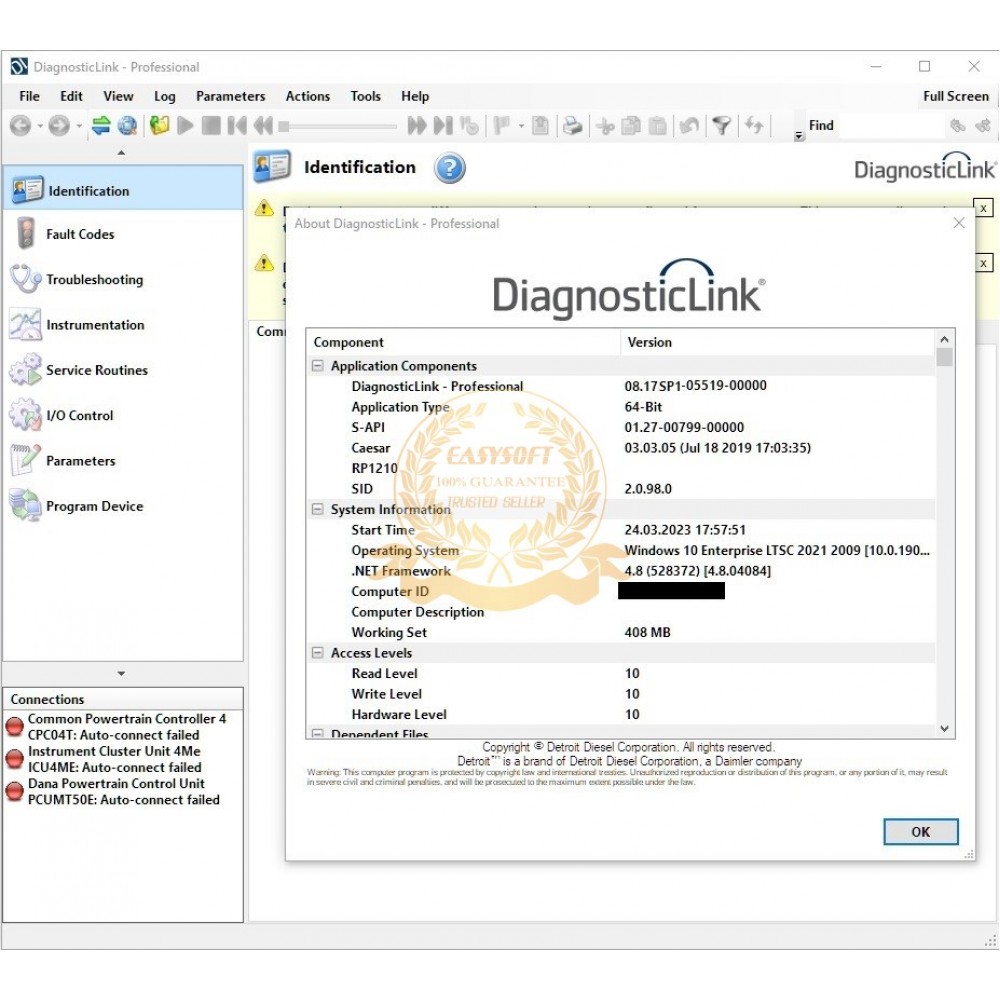Image resolution: width=1000 pixels, height=1000 pixels.
Task: Dismiss the first yellow warning banner
Action: pos(983,208)
